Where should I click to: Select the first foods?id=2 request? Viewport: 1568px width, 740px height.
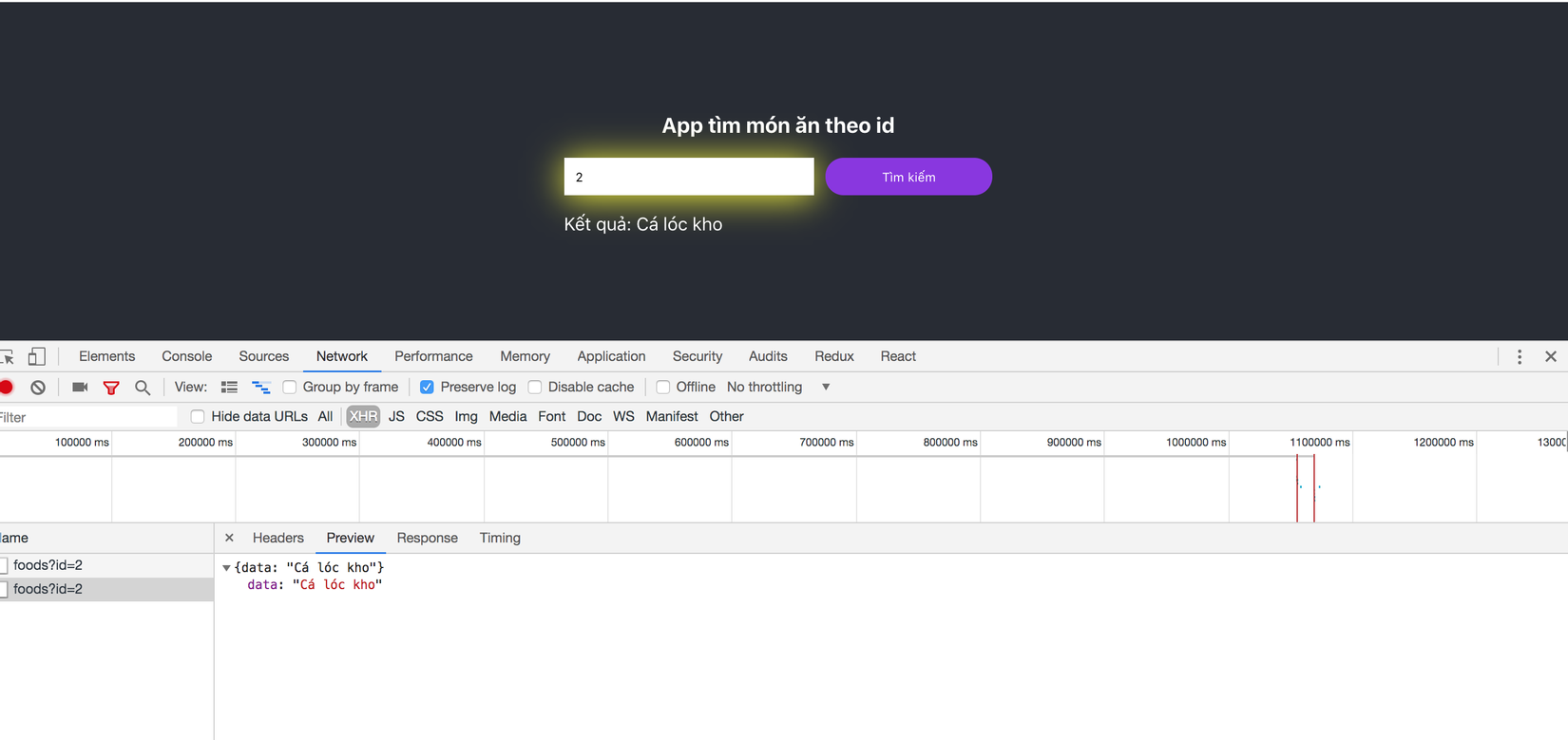[106, 566]
